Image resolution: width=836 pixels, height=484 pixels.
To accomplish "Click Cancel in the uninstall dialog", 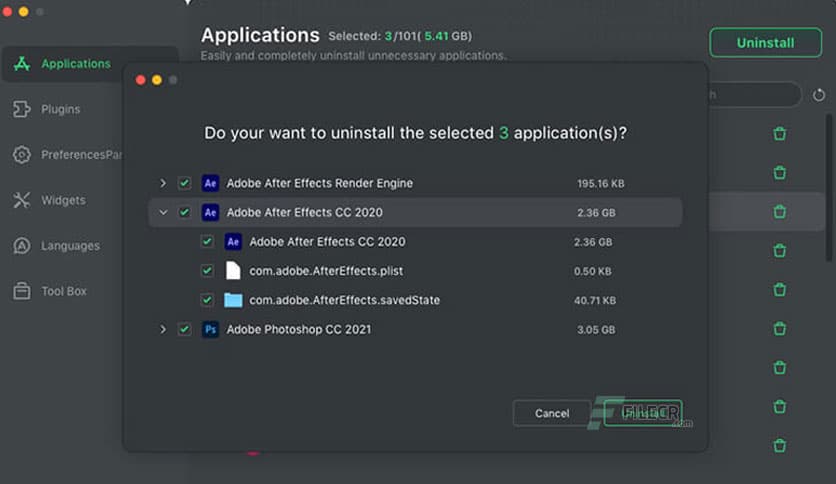I will pyautogui.click(x=552, y=413).
